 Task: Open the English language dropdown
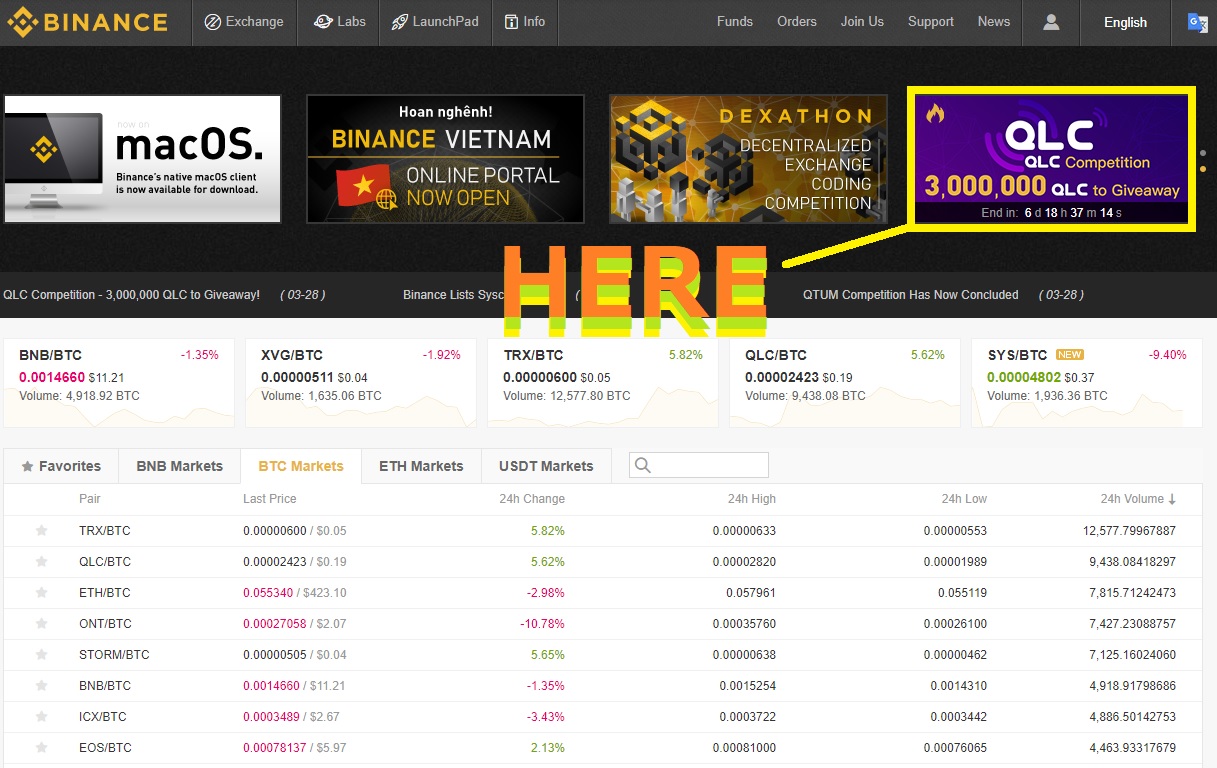1125,22
